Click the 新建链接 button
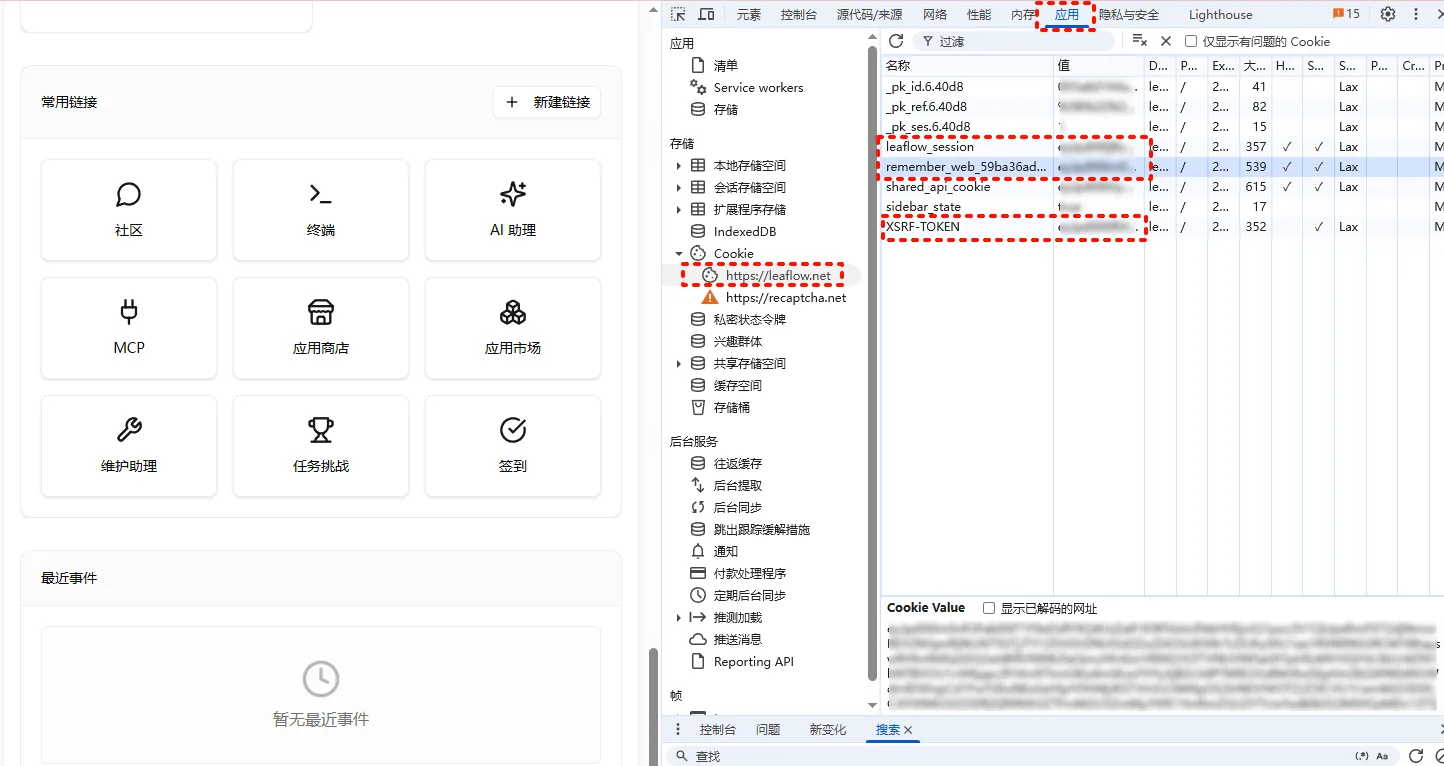The image size is (1444, 766). click(547, 102)
